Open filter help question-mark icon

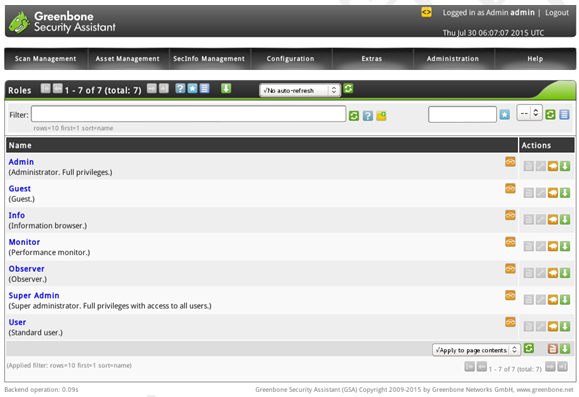tap(367, 116)
